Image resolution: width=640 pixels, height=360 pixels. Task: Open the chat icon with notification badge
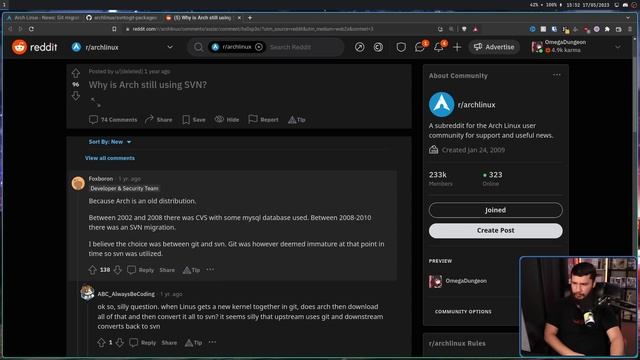pos(420,47)
